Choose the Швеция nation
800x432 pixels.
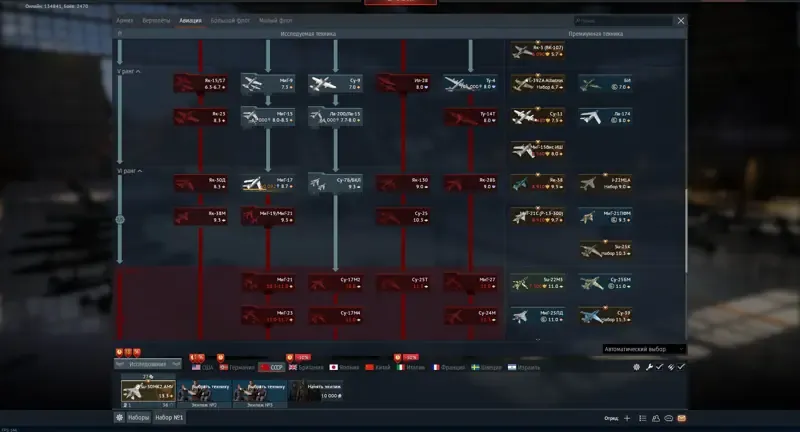(x=487, y=367)
